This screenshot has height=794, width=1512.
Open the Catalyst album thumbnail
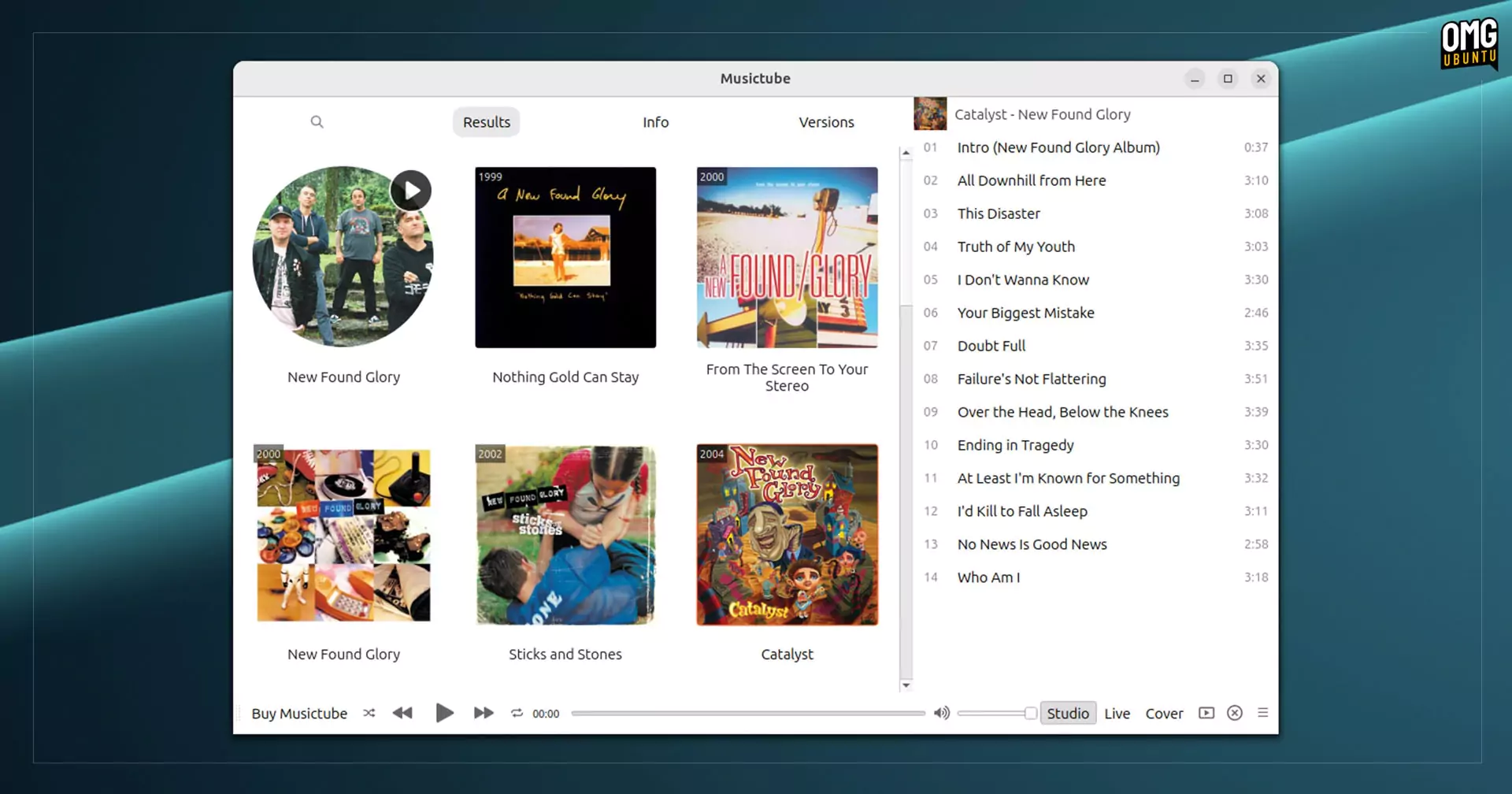pos(787,535)
